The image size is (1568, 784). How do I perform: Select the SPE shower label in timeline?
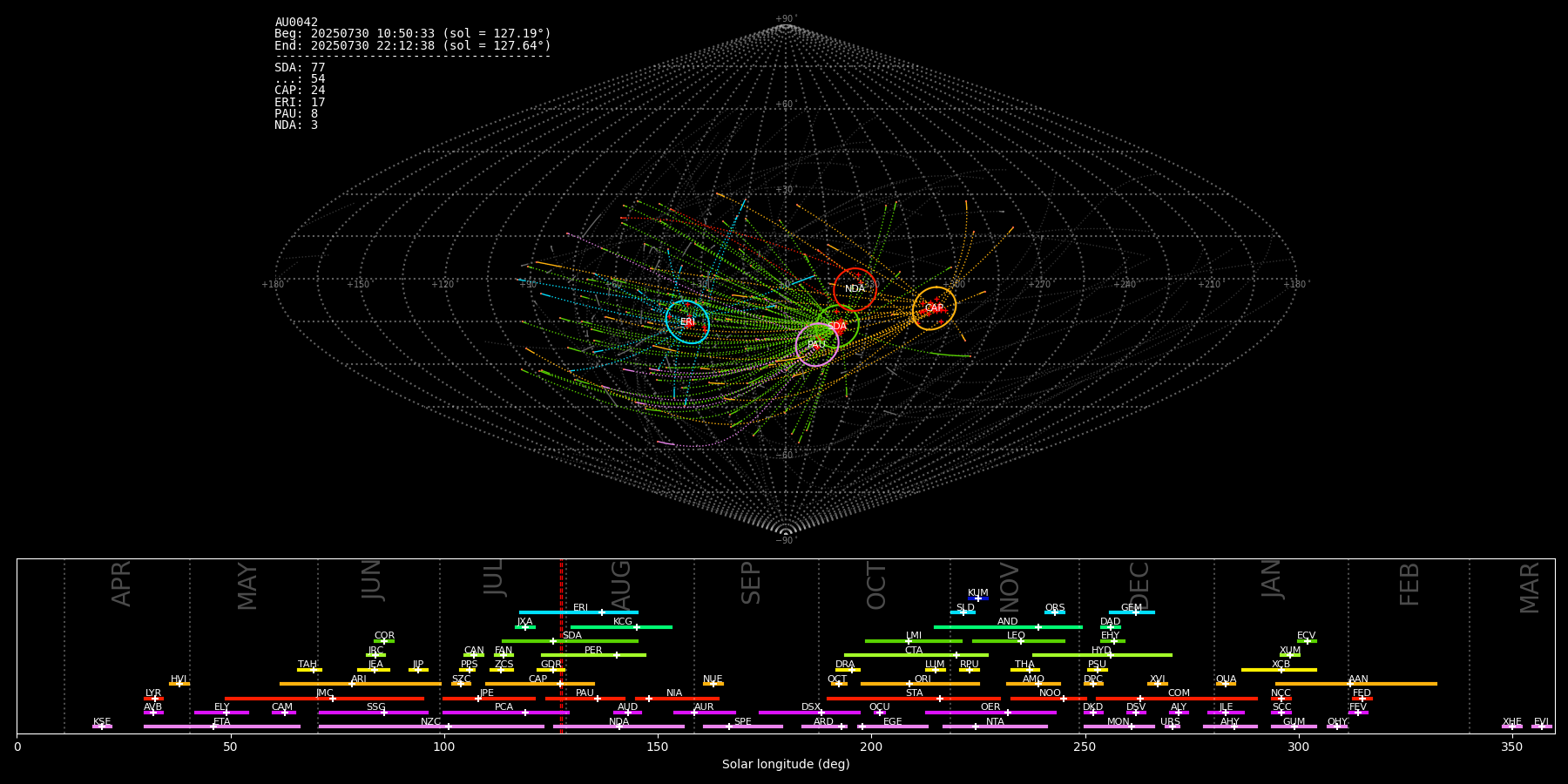point(742,721)
